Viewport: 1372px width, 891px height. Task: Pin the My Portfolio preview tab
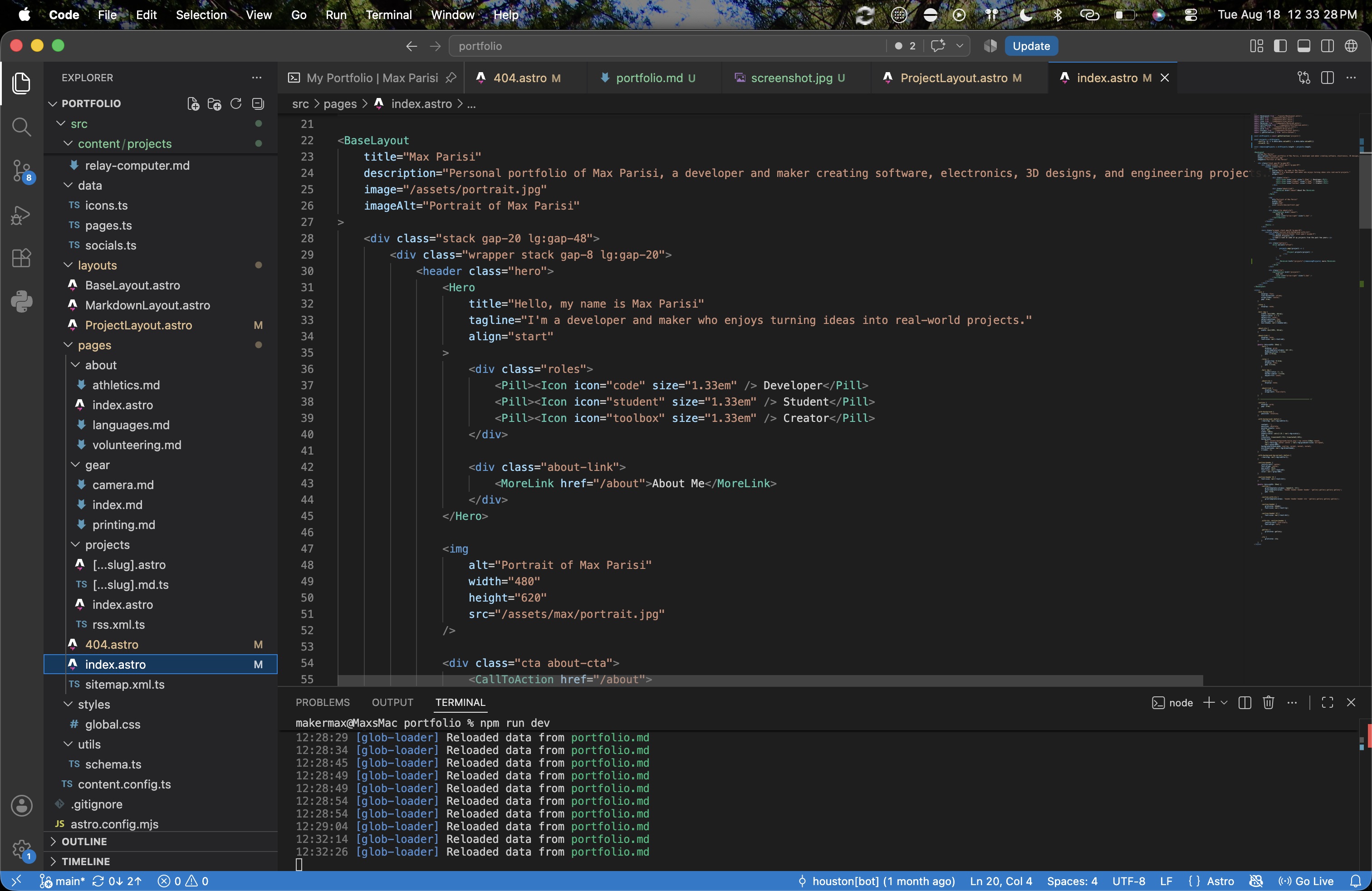(451, 78)
